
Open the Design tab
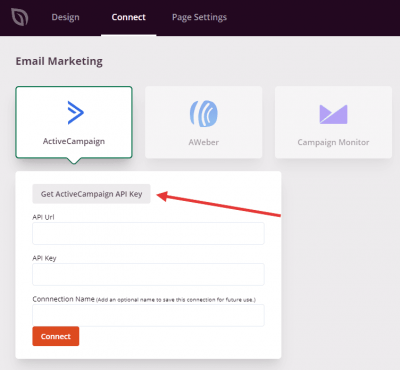(65, 17)
